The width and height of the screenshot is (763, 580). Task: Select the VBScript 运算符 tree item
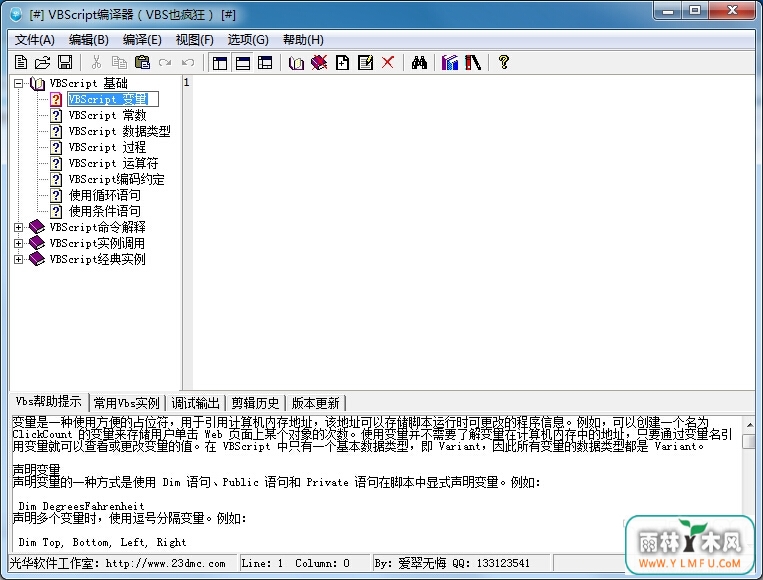click(x=113, y=163)
